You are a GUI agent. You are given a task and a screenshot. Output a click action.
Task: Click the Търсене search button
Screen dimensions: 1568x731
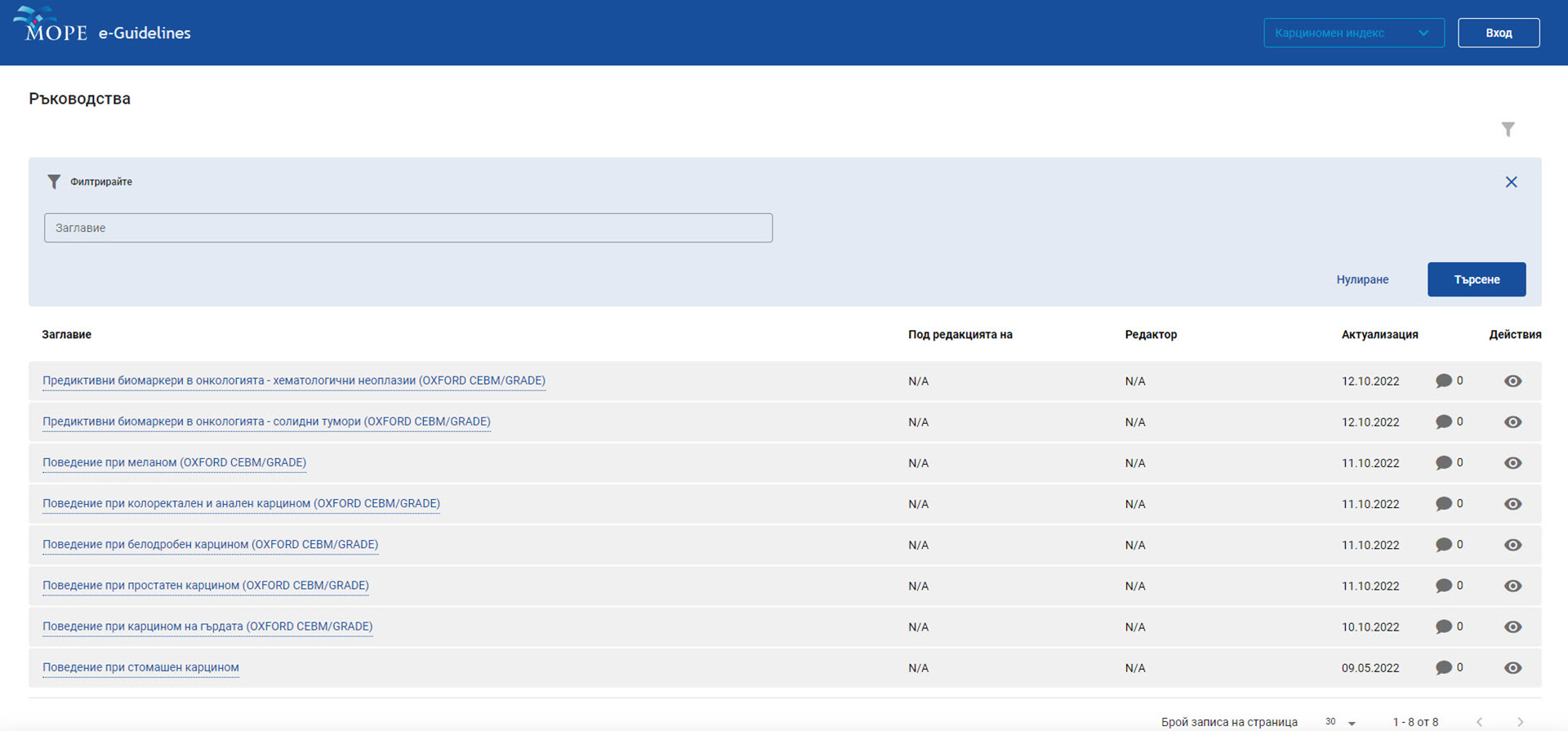(x=1477, y=279)
